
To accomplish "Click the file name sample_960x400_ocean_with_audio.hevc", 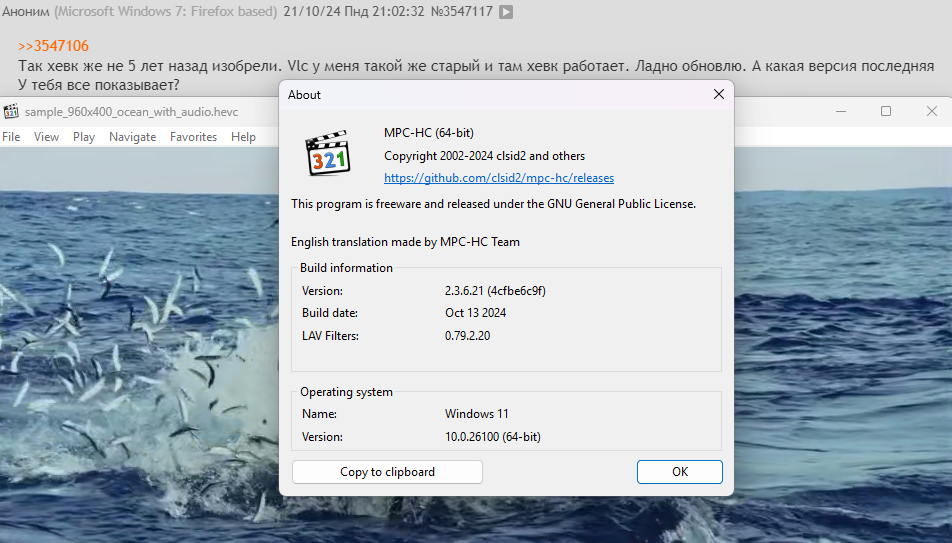I will click(x=131, y=112).
